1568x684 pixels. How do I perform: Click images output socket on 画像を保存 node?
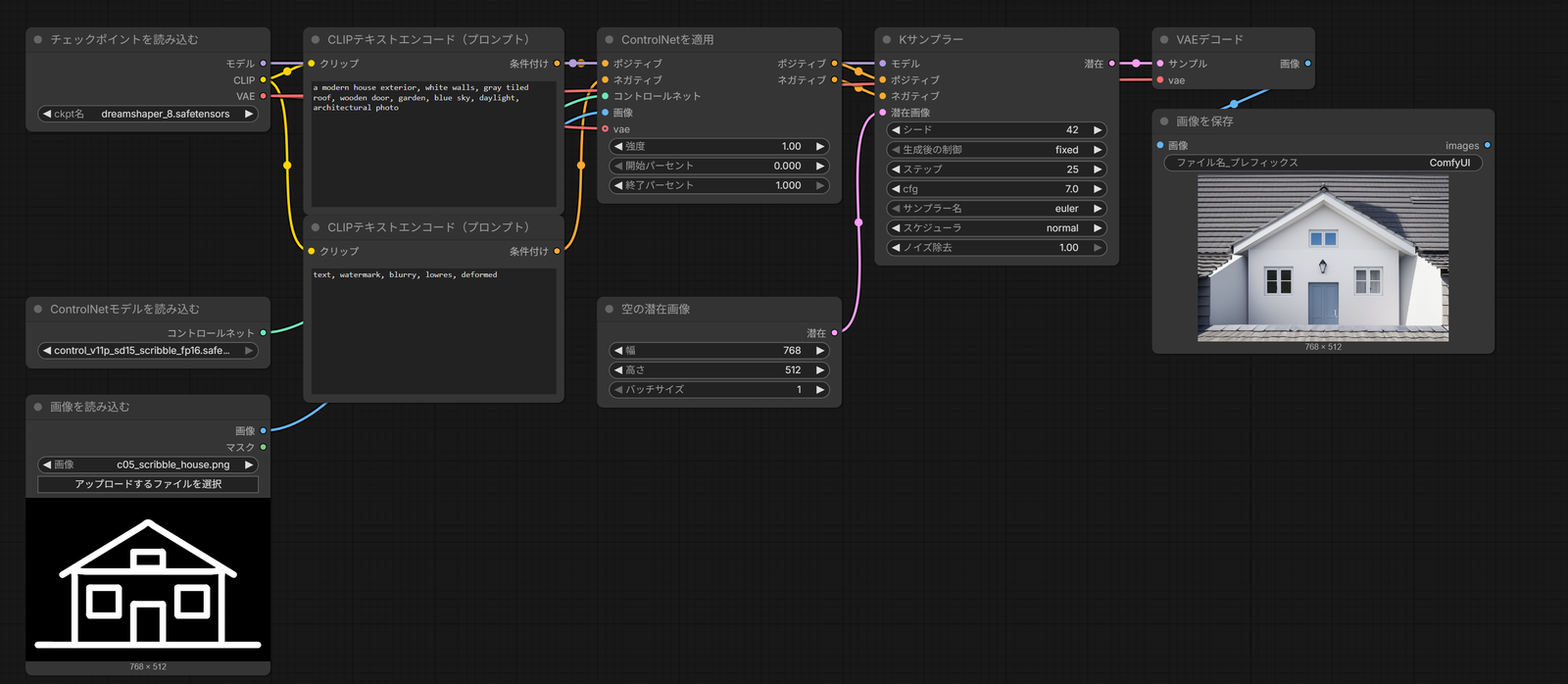pyautogui.click(x=1488, y=145)
